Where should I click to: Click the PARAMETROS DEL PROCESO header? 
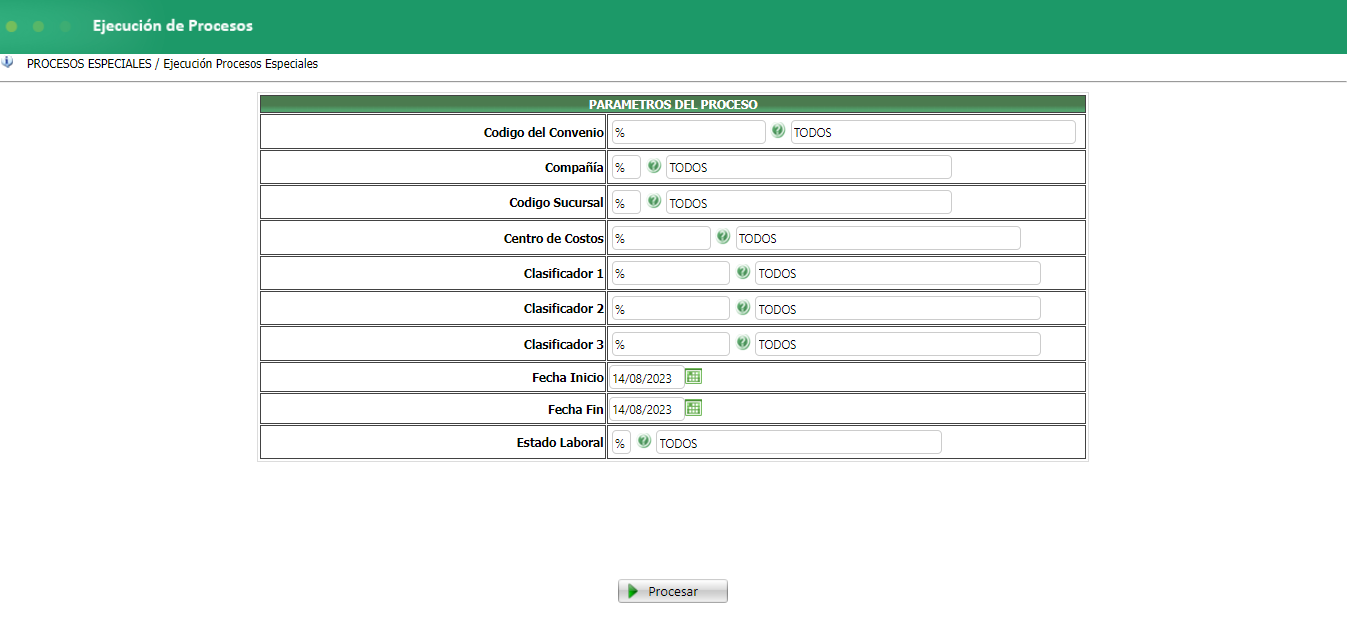click(x=673, y=104)
